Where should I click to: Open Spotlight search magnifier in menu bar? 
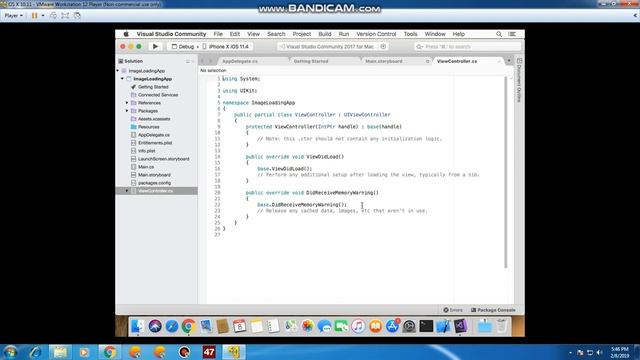tap(499, 34)
